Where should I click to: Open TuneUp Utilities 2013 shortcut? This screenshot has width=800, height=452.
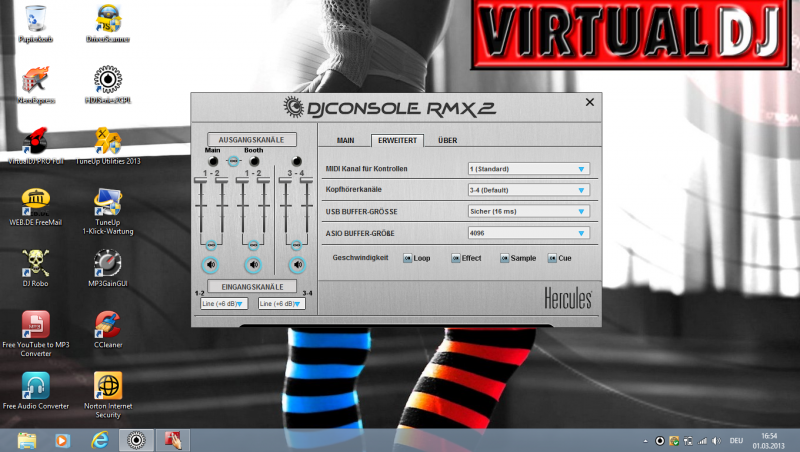(x=108, y=146)
